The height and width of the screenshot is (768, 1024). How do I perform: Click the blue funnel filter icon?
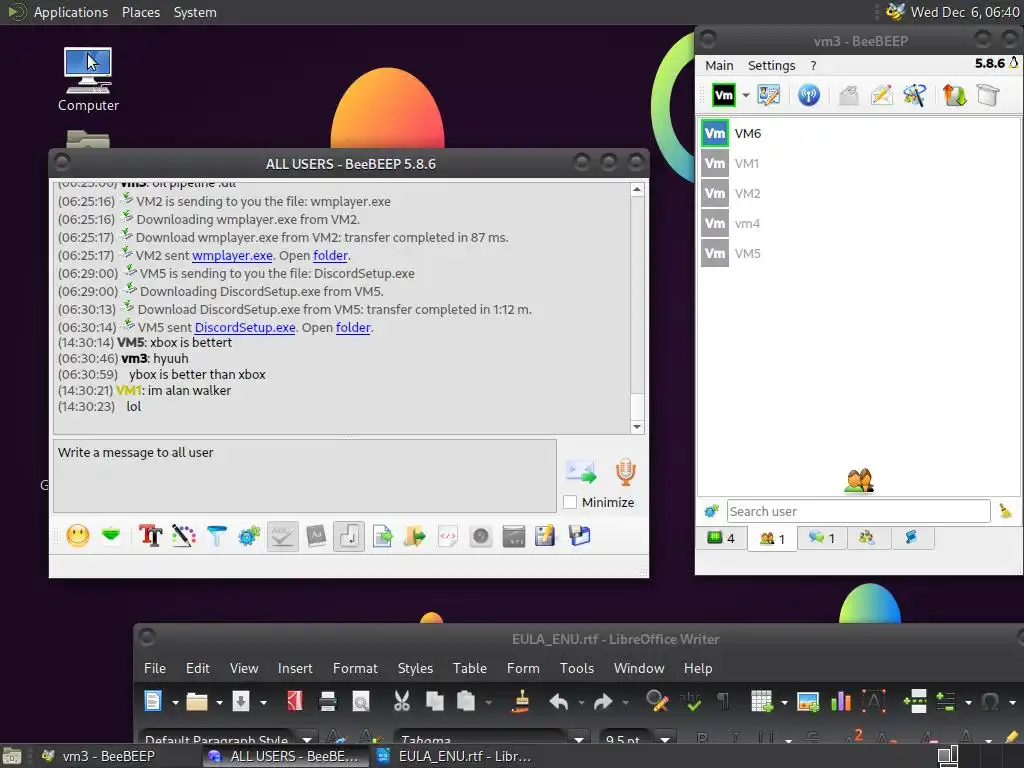click(x=216, y=536)
